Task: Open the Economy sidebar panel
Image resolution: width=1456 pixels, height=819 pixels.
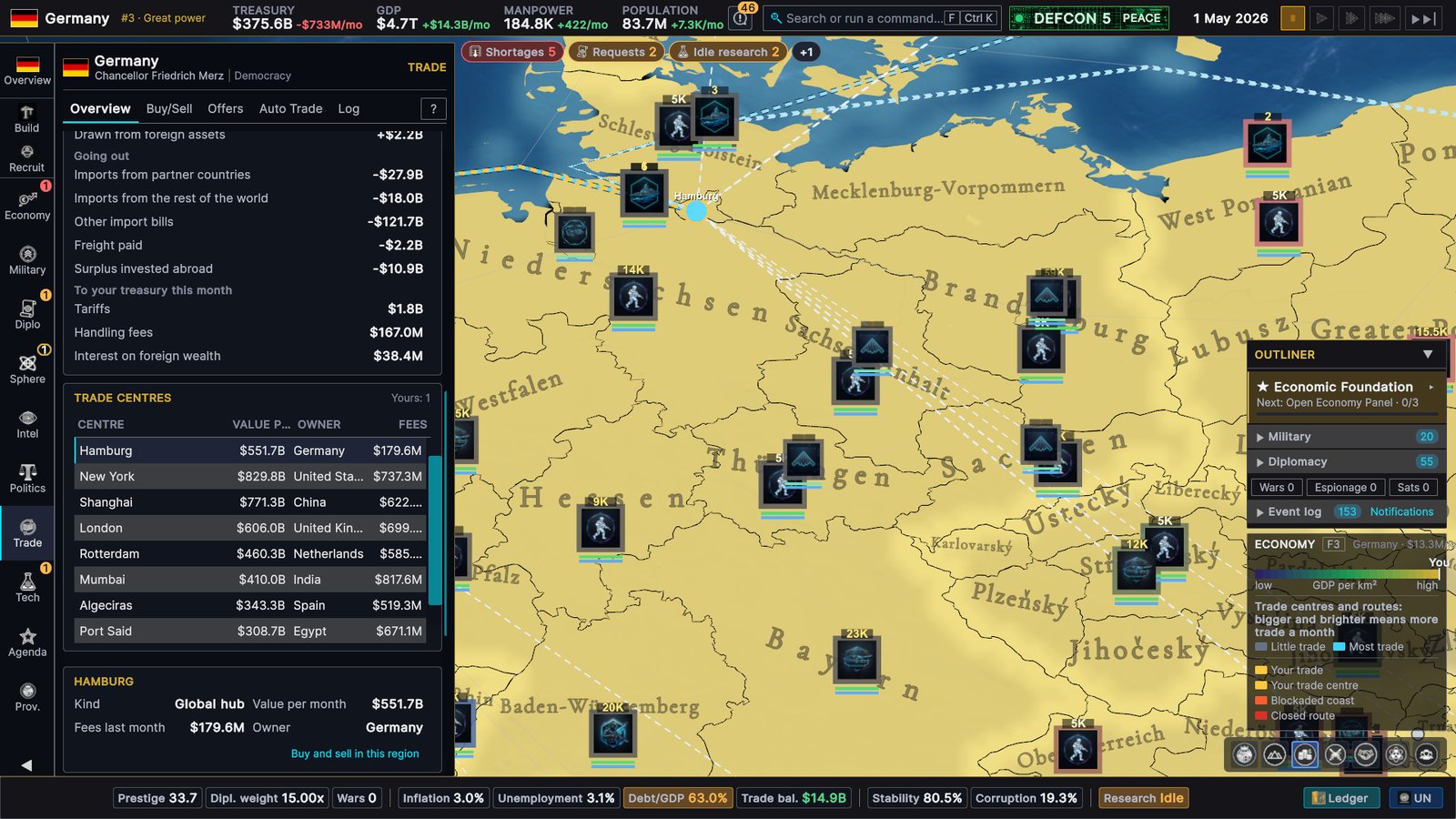Action: 27,206
